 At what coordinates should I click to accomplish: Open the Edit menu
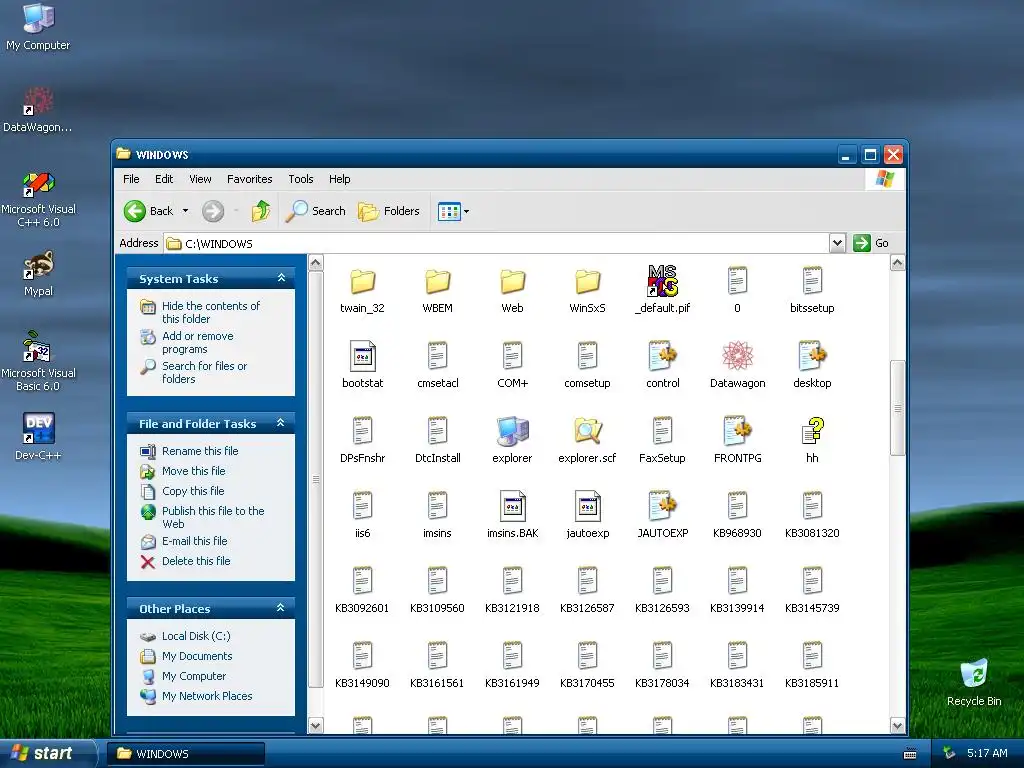pyautogui.click(x=164, y=179)
